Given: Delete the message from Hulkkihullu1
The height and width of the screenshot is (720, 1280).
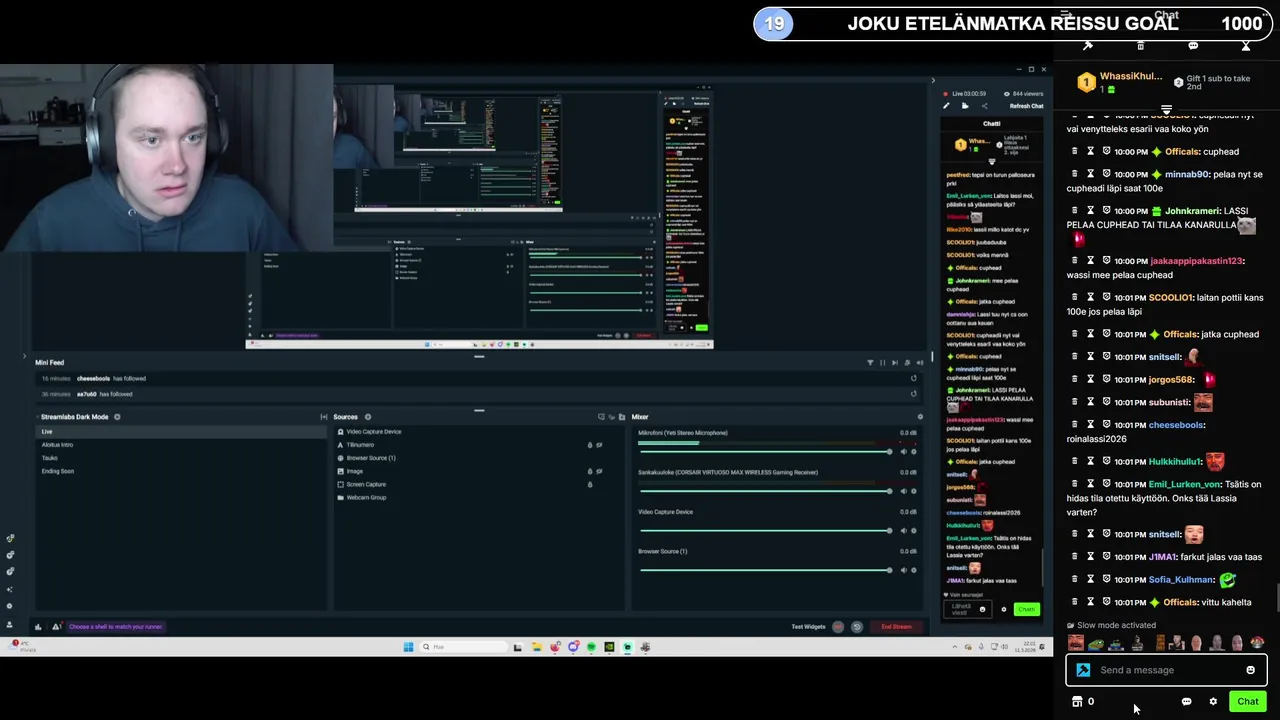Looking at the screenshot, I should 1075,461.
